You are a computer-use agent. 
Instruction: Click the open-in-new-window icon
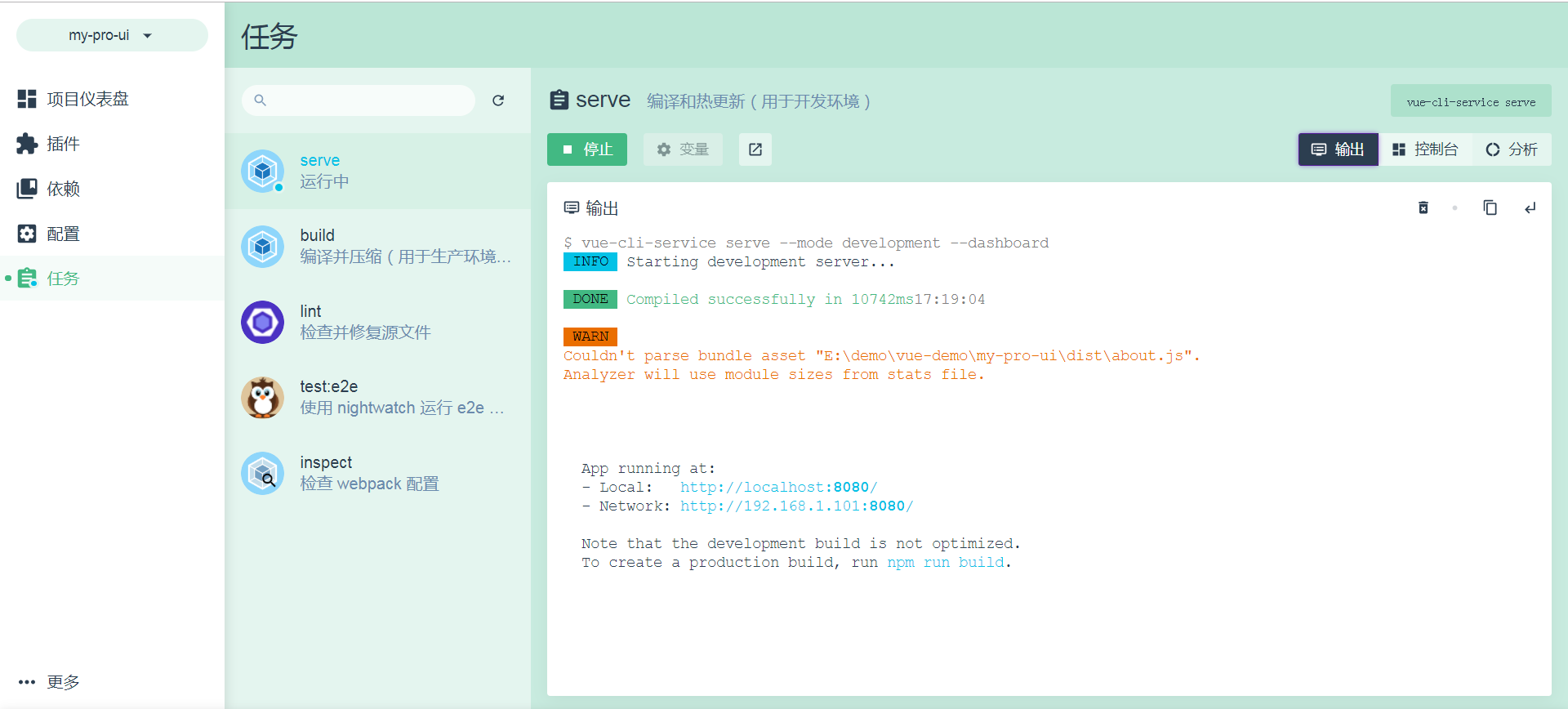tap(755, 149)
